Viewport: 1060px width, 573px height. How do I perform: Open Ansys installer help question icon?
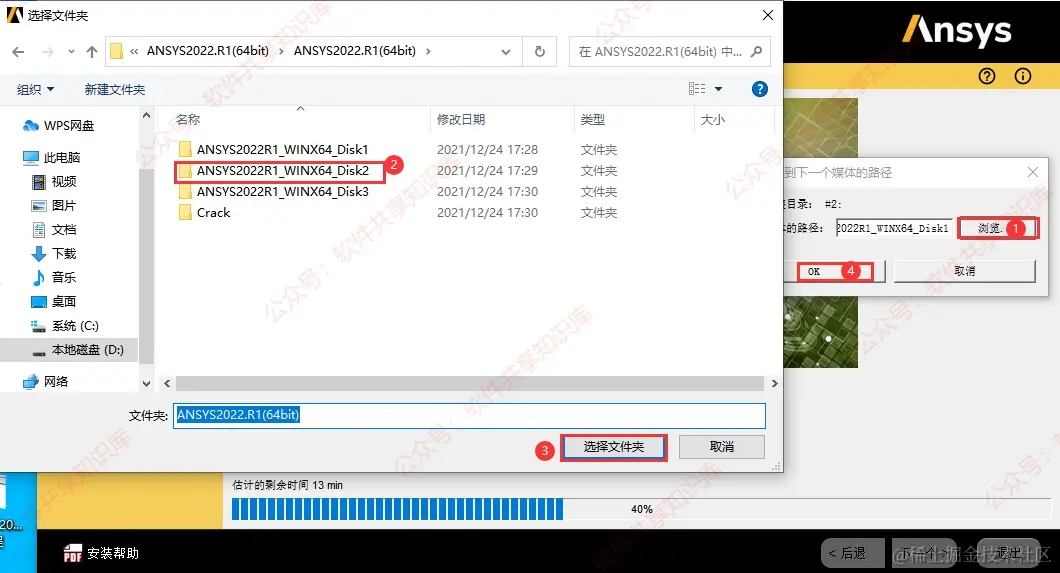tap(987, 76)
